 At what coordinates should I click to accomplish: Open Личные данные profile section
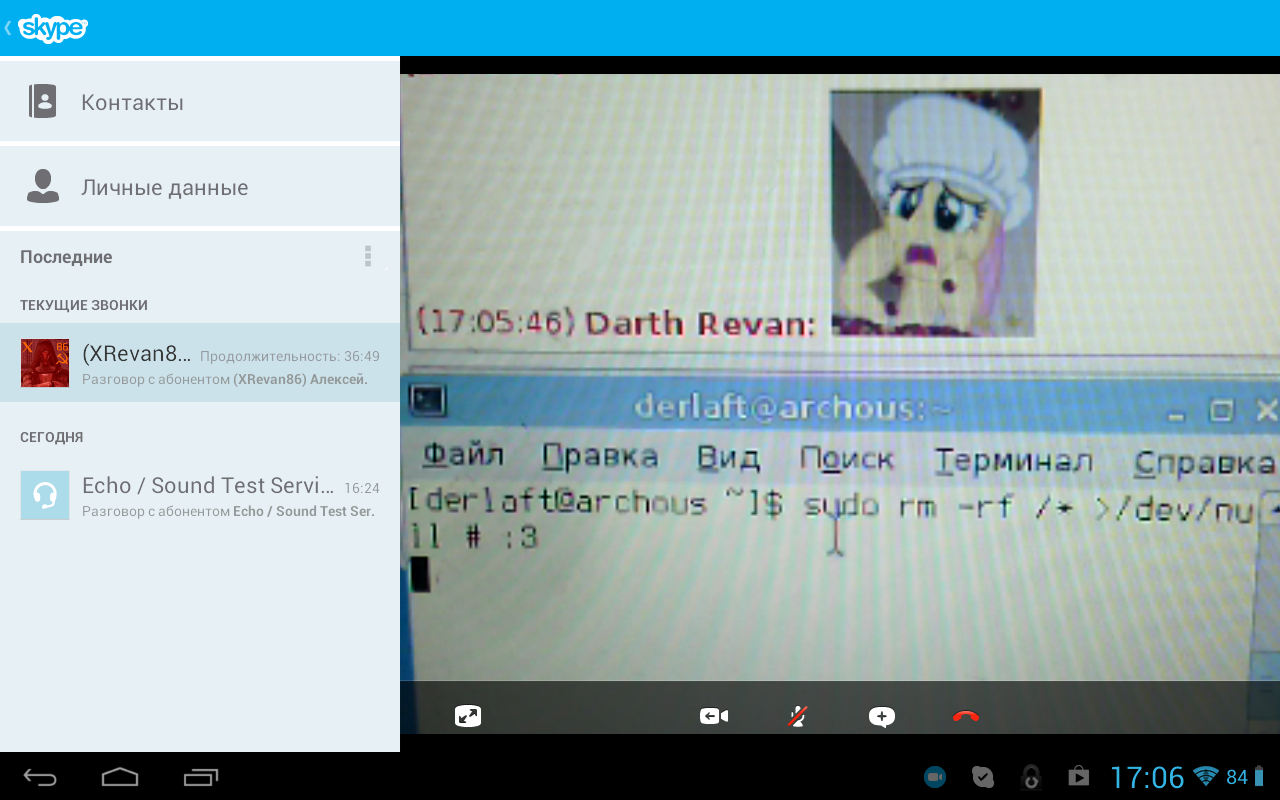200,187
